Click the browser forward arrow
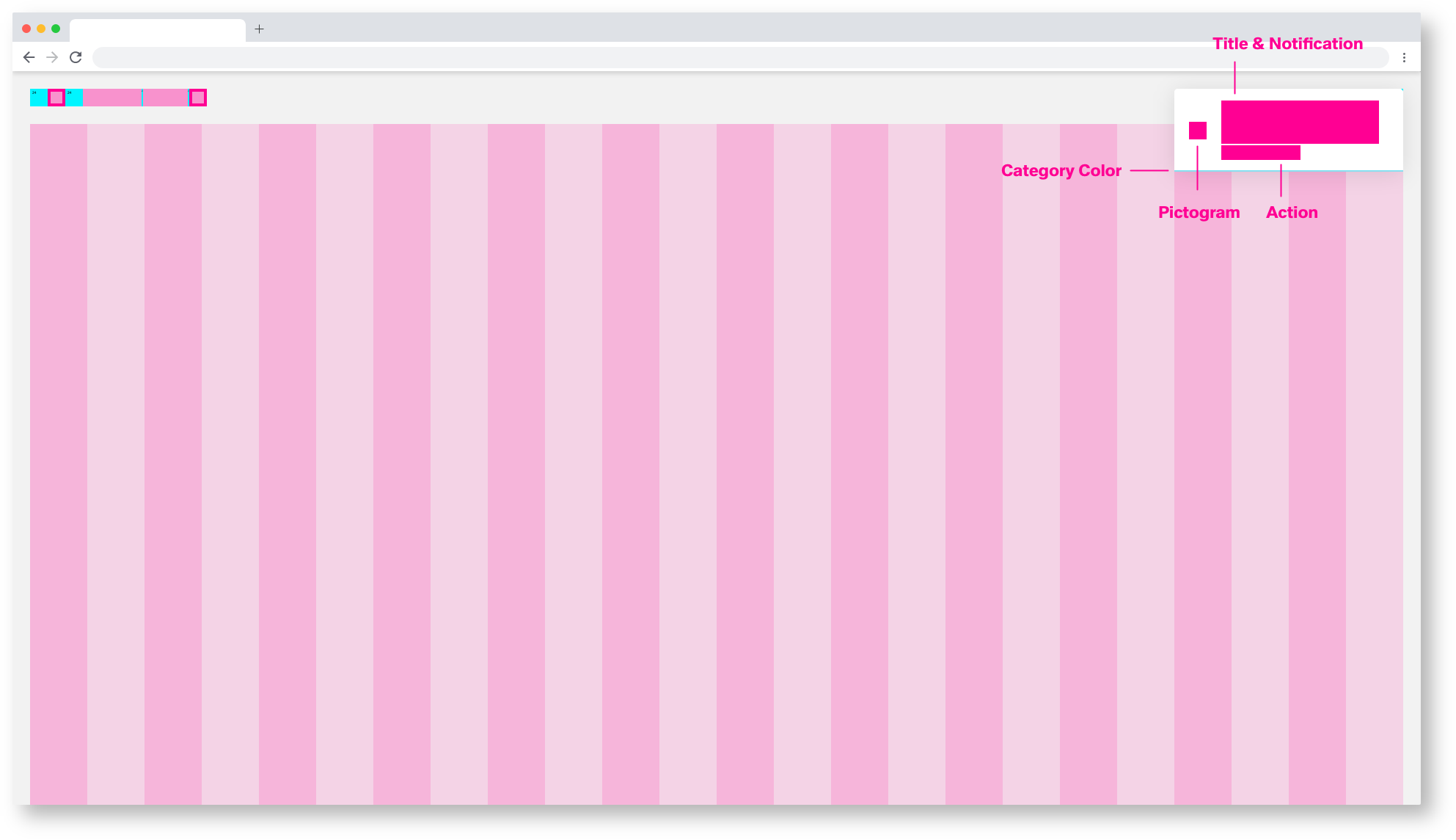Image resolution: width=1456 pixels, height=840 pixels. tap(52, 57)
